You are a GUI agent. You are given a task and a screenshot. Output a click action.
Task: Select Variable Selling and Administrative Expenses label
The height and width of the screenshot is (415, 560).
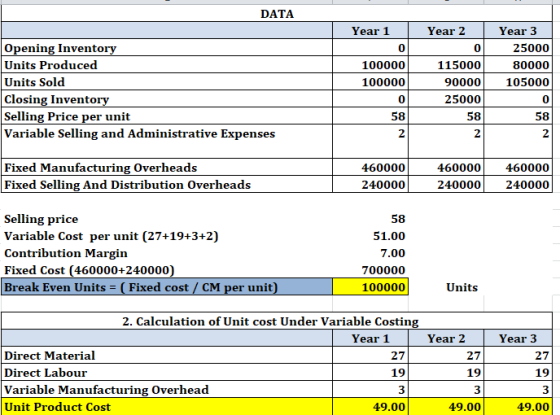(x=167, y=141)
